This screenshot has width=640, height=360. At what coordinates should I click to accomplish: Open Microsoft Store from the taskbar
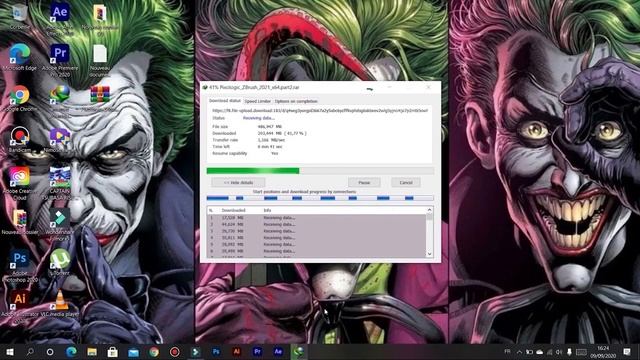(113, 351)
